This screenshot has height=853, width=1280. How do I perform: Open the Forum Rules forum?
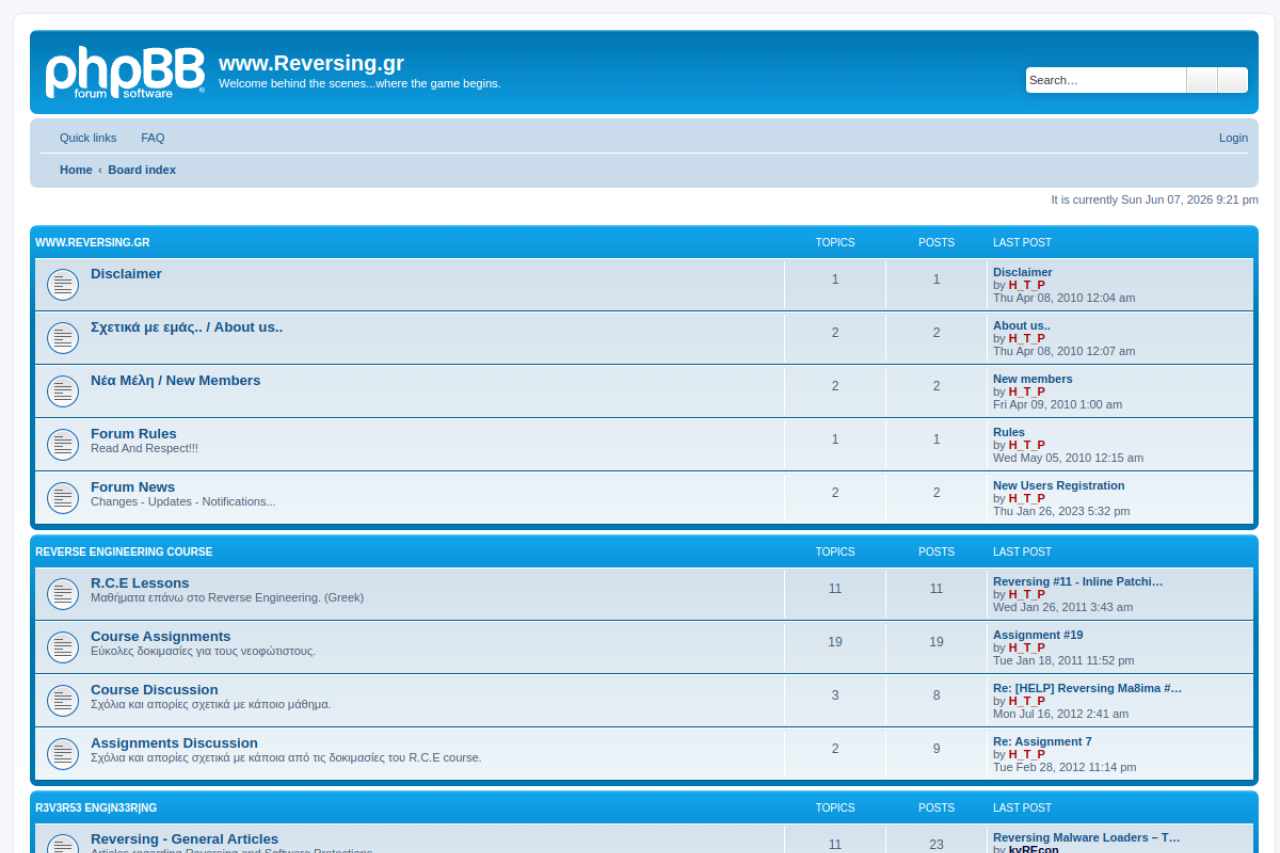click(134, 434)
